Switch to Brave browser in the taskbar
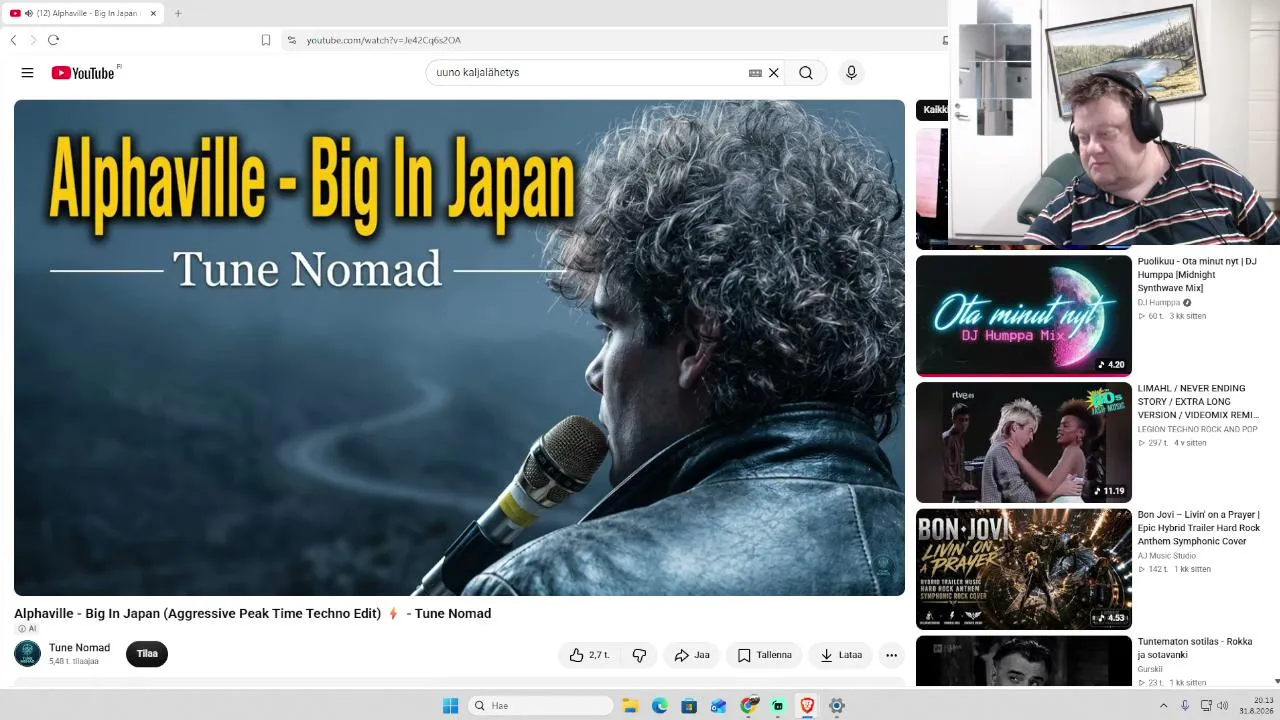This screenshot has width=1280, height=720. [807, 706]
